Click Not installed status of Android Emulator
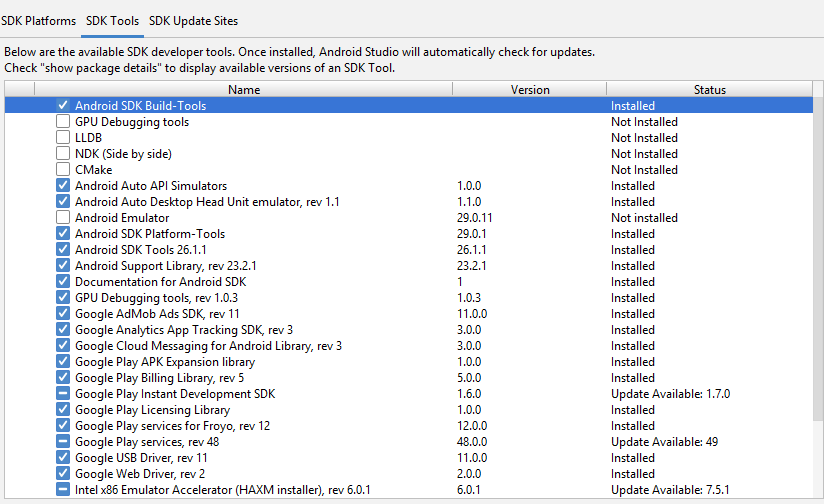The height and width of the screenshot is (504, 824). coord(644,218)
